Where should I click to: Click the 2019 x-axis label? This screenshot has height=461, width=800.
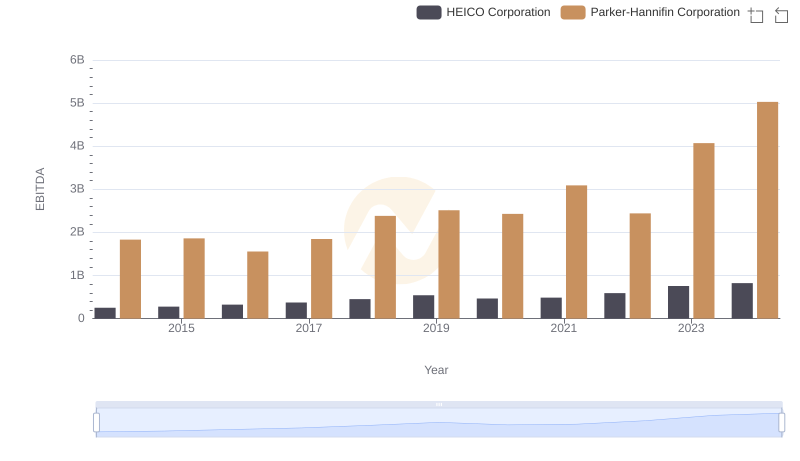click(436, 328)
